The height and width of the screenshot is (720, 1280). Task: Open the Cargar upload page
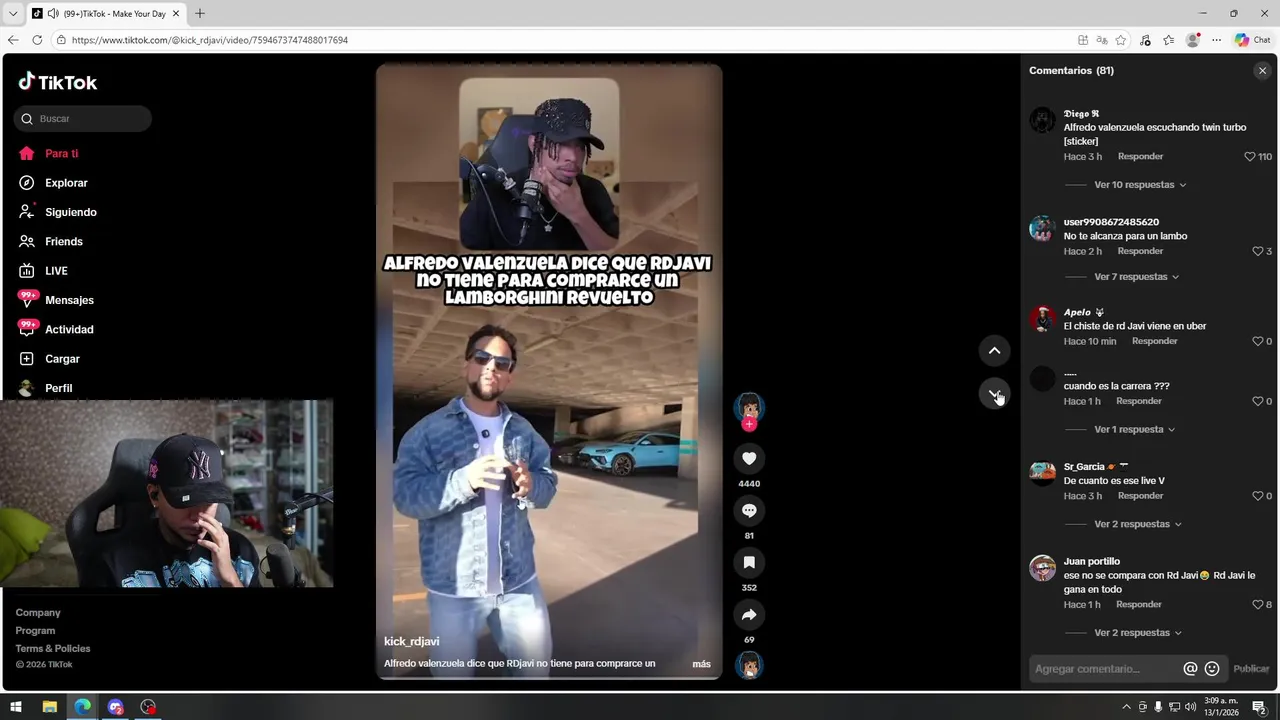click(49, 358)
